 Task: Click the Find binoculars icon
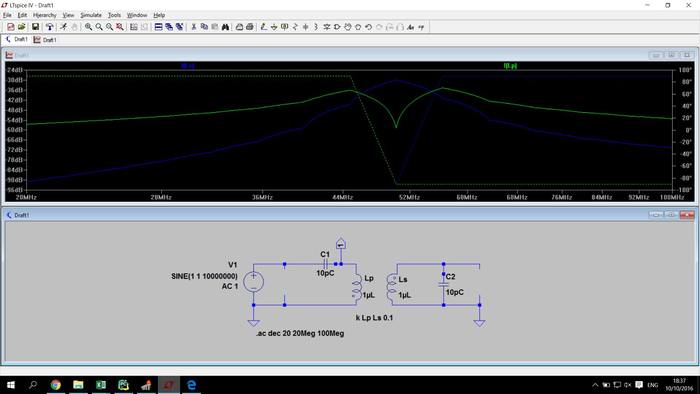(x=225, y=27)
